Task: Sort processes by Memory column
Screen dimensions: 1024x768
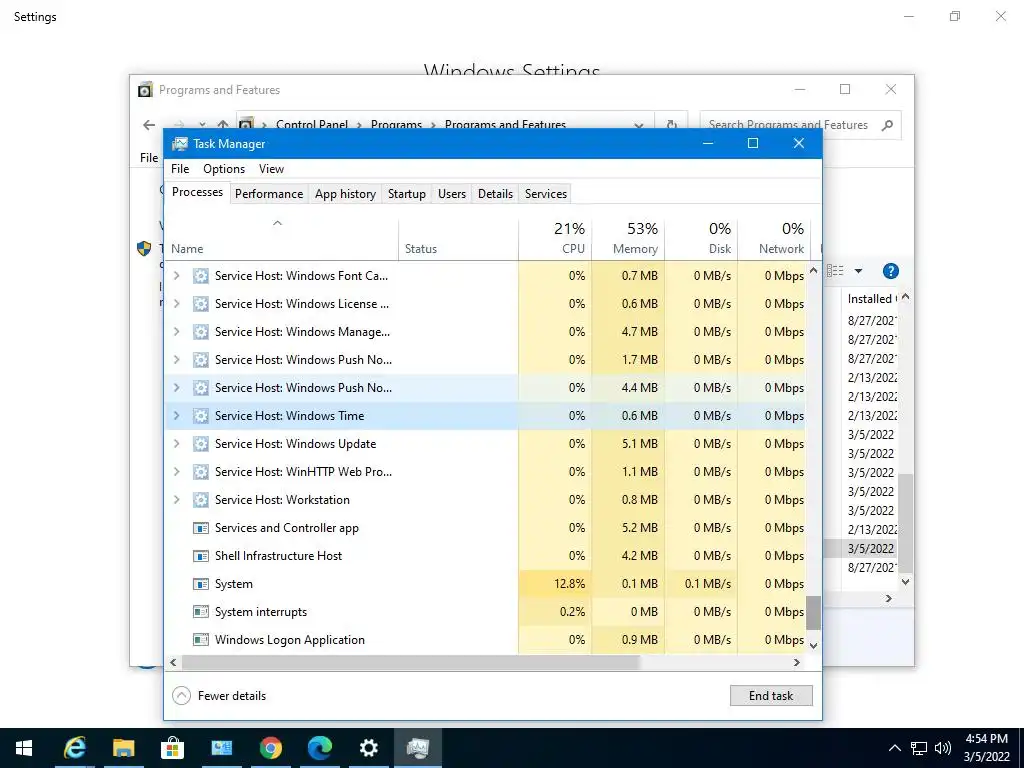Action: pos(628,239)
